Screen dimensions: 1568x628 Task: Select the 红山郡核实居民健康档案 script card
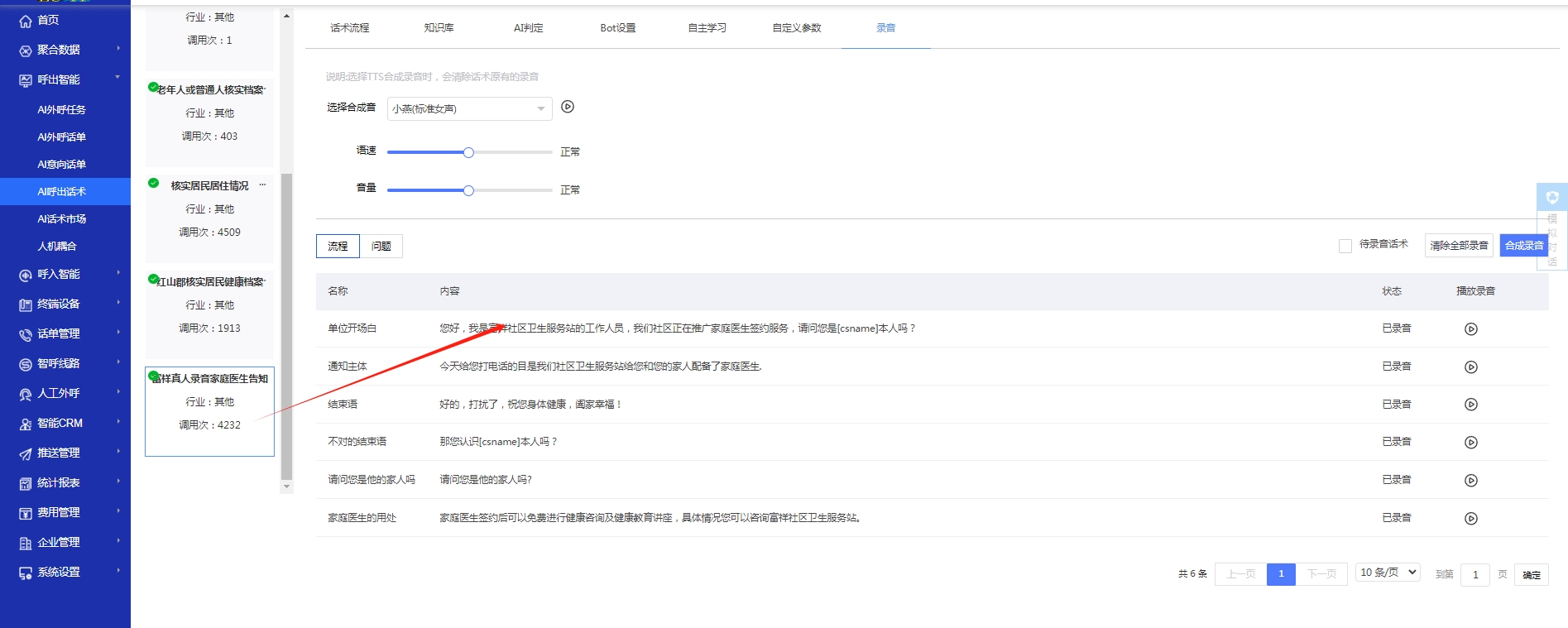tap(209, 314)
